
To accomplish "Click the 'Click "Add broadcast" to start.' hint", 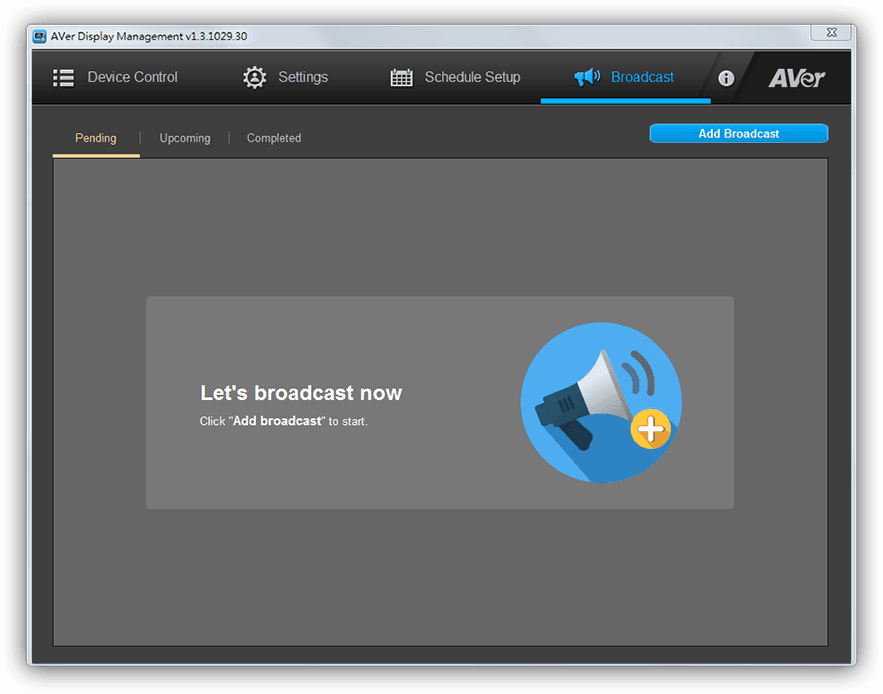I will click(283, 421).
